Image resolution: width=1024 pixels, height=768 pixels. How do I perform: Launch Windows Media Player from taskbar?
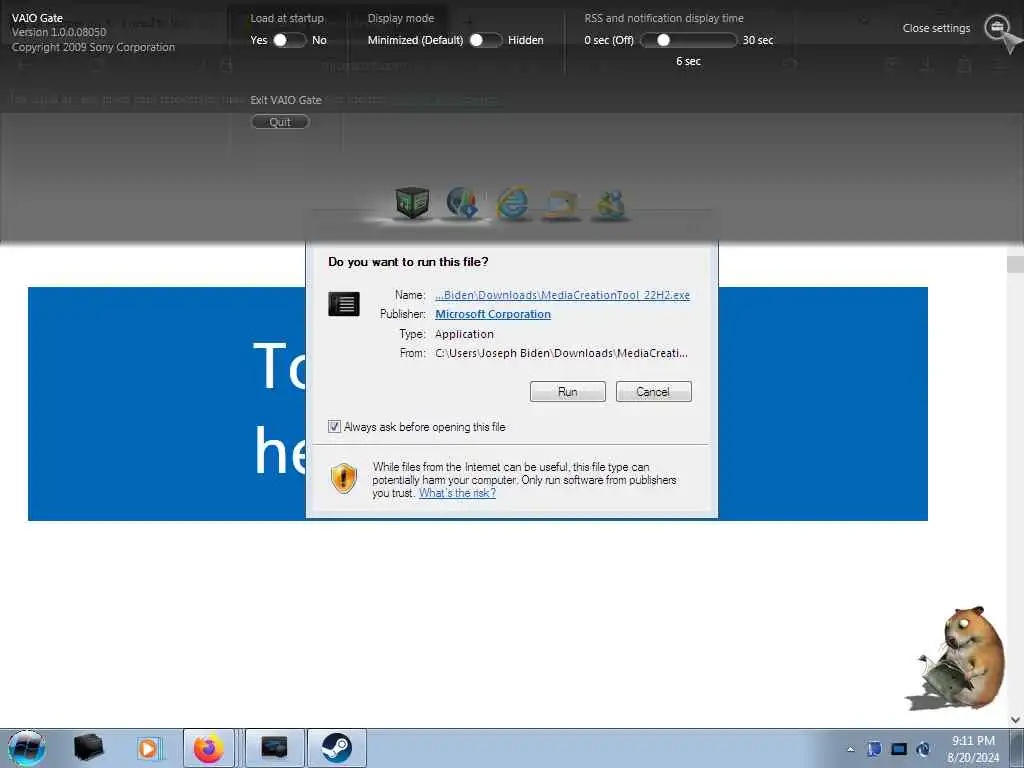click(x=148, y=748)
